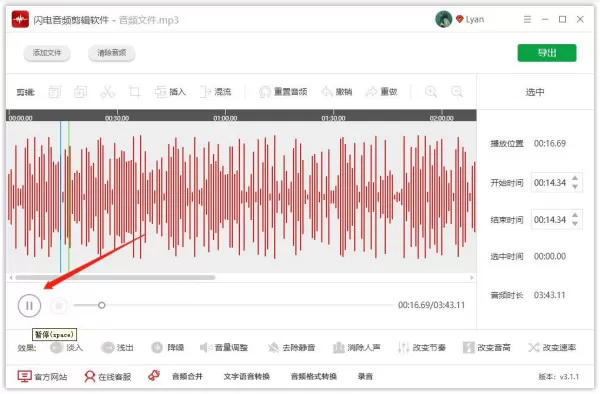Click the green 导出 export button
The width and height of the screenshot is (600, 394).
(x=547, y=53)
